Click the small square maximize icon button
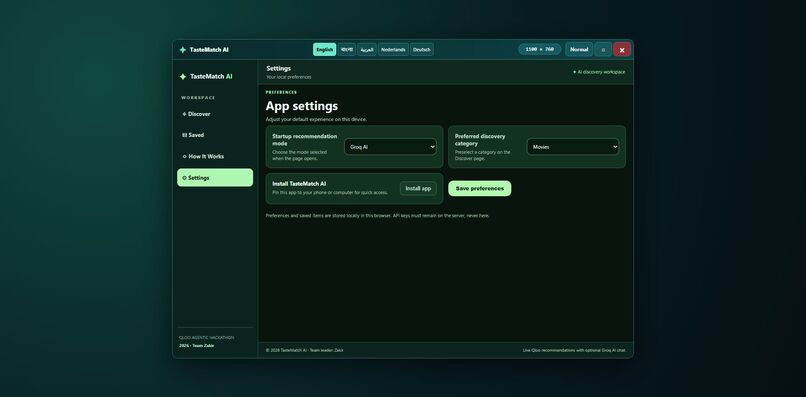This screenshot has height=397, width=806. pyautogui.click(x=603, y=50)
